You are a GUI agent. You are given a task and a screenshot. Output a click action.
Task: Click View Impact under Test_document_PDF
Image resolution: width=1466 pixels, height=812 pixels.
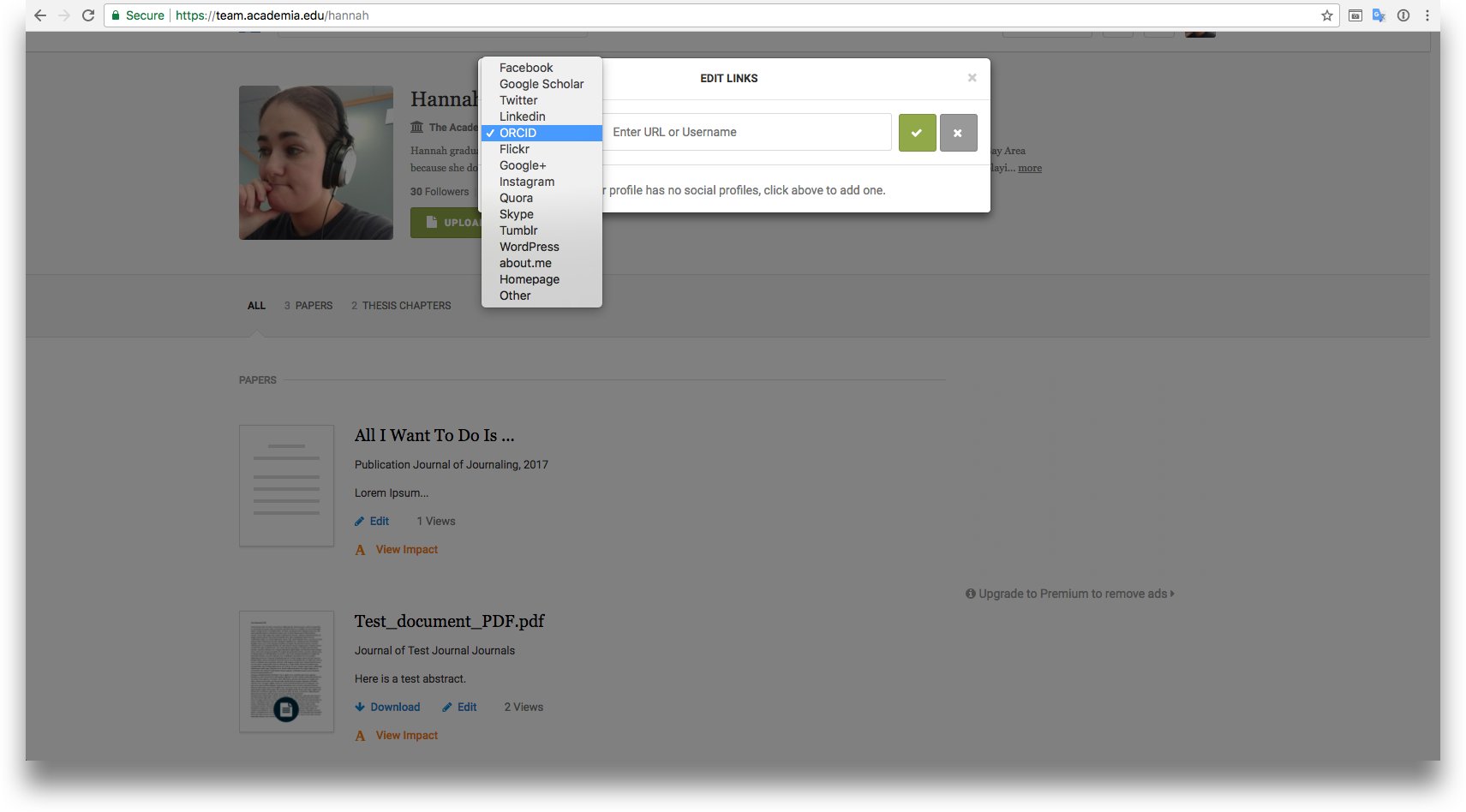[x=406, y=736]
